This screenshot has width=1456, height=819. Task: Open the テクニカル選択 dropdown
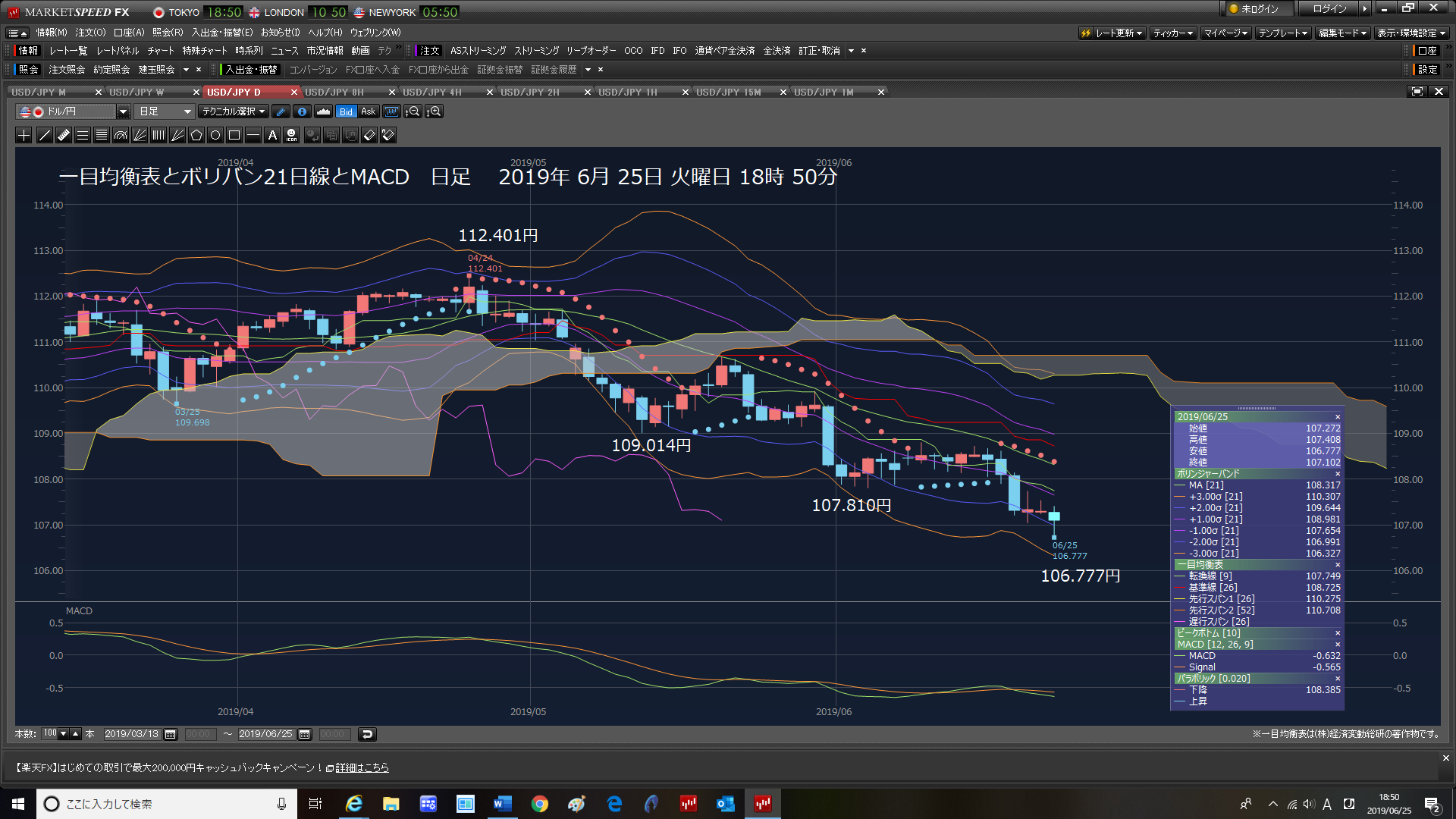[233, 111]
